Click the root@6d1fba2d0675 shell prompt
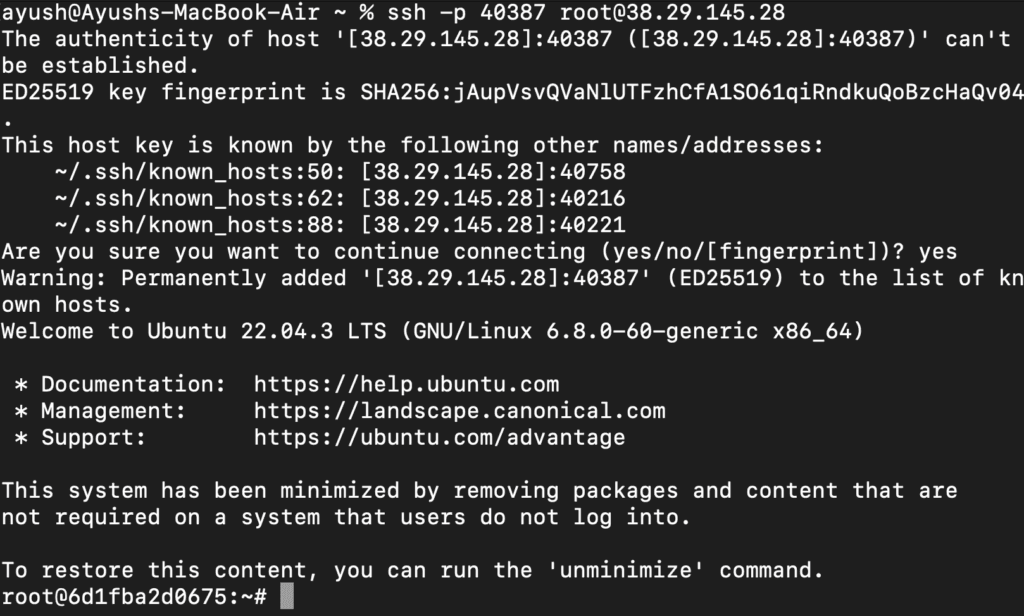 [134, 597]
